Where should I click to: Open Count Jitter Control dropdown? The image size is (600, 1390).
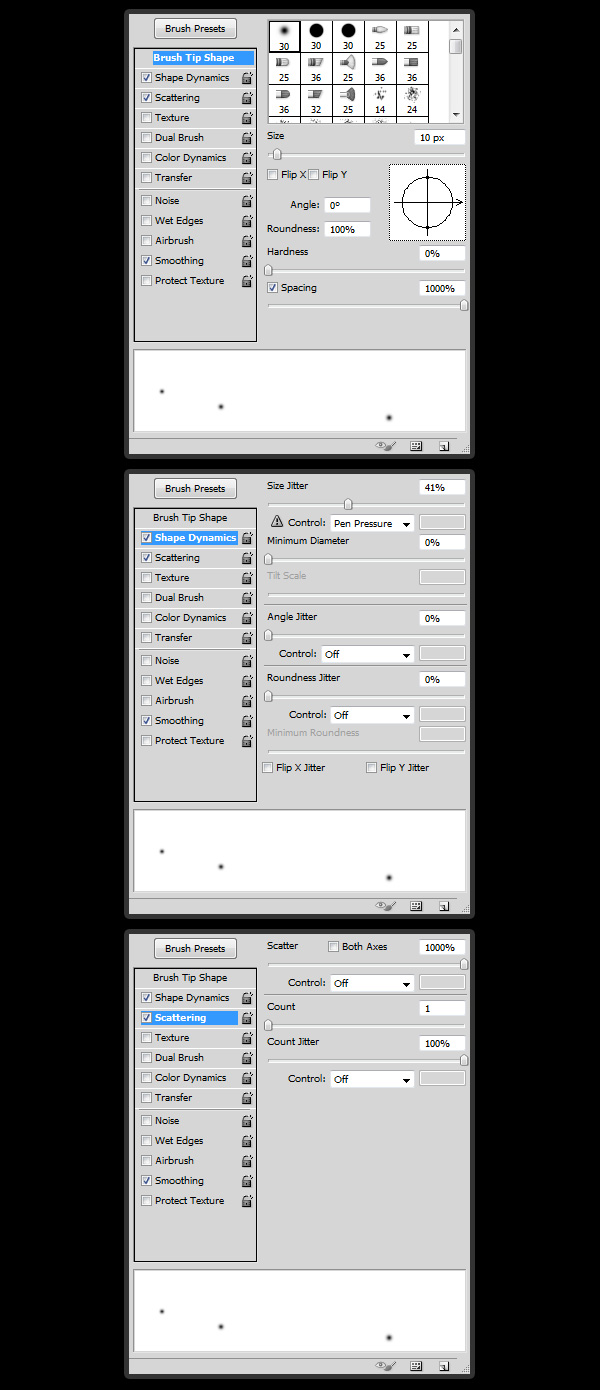tap(372, 1079)
